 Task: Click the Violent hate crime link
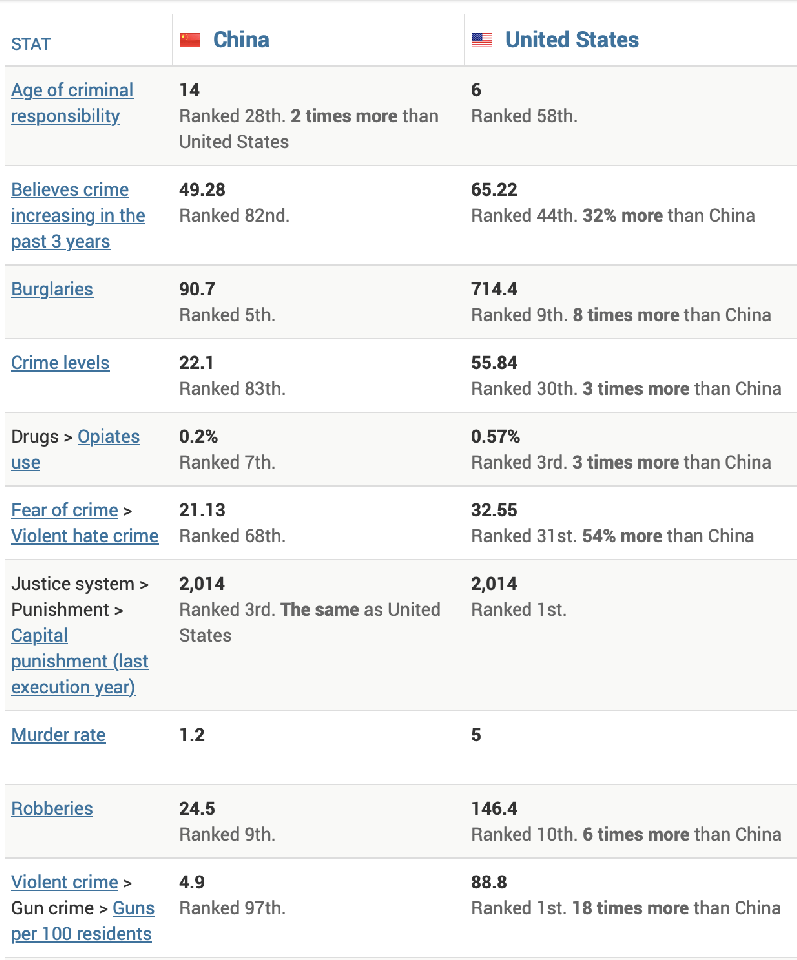pos(85,536)
